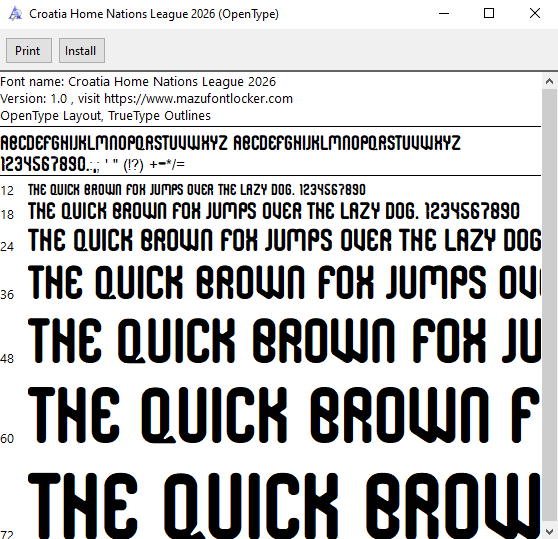Click the size 72 pangram sample
The height and width of the screenshot is (539, 558).
284,506
